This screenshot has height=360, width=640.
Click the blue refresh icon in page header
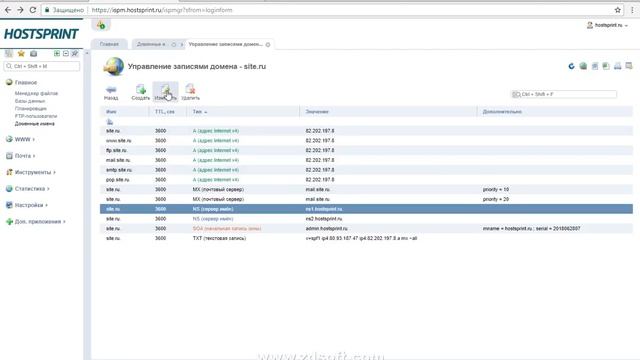[x=571, y=66]
